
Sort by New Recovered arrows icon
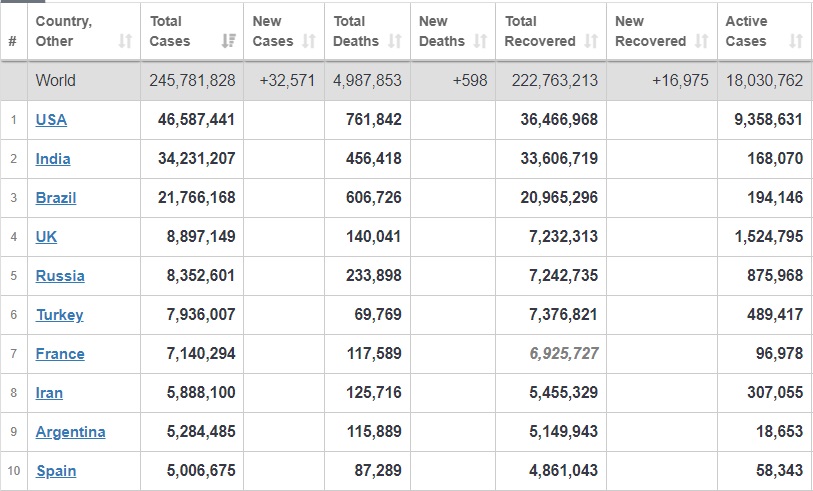pyautogui.click(x=701, y=41)
